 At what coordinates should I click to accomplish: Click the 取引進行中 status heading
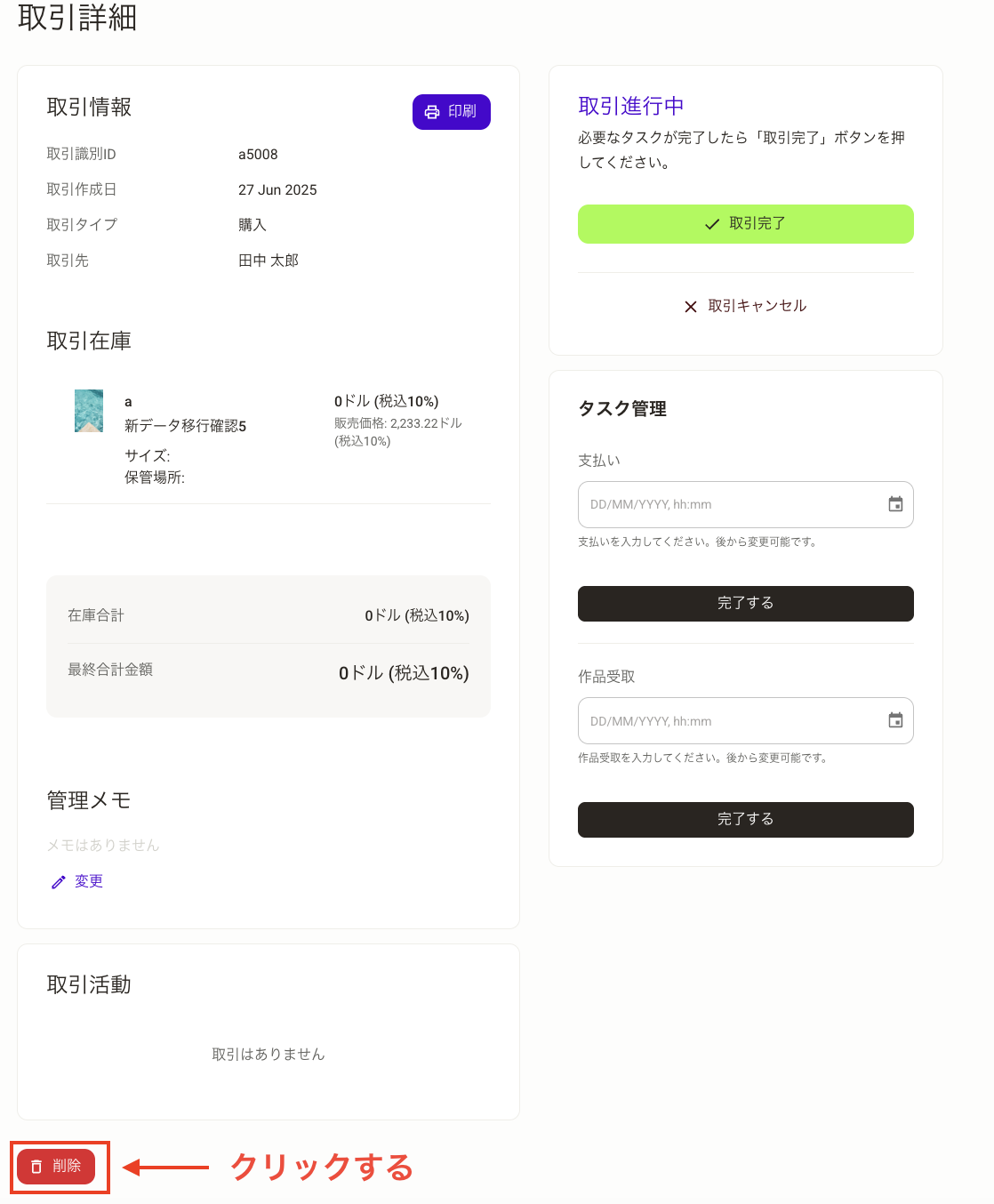631,106
